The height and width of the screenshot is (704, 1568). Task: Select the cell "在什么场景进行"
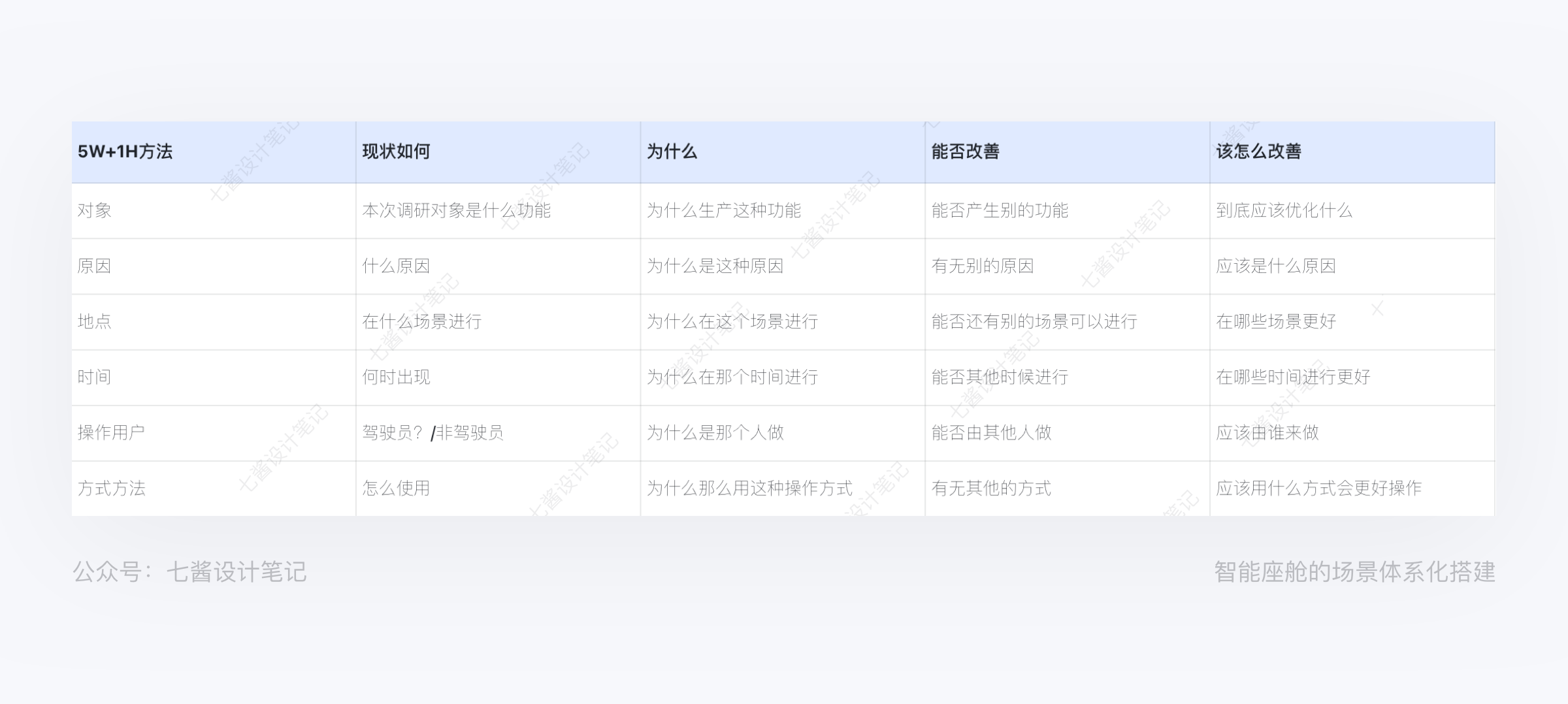tap(498, 321)
